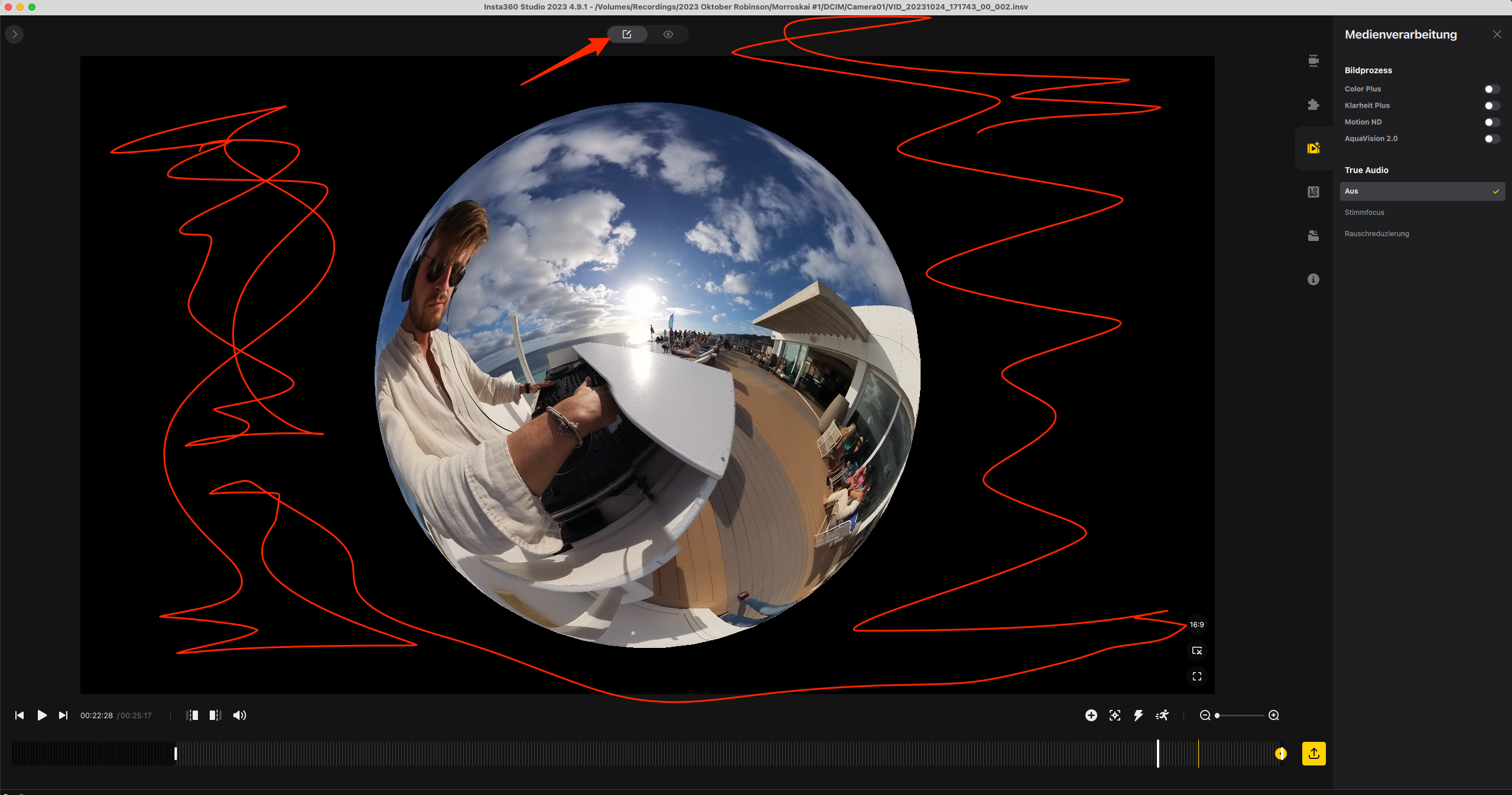
Task: Click the motion blur runner icon
Action: pyautogui.click(x=1162, y=715)
